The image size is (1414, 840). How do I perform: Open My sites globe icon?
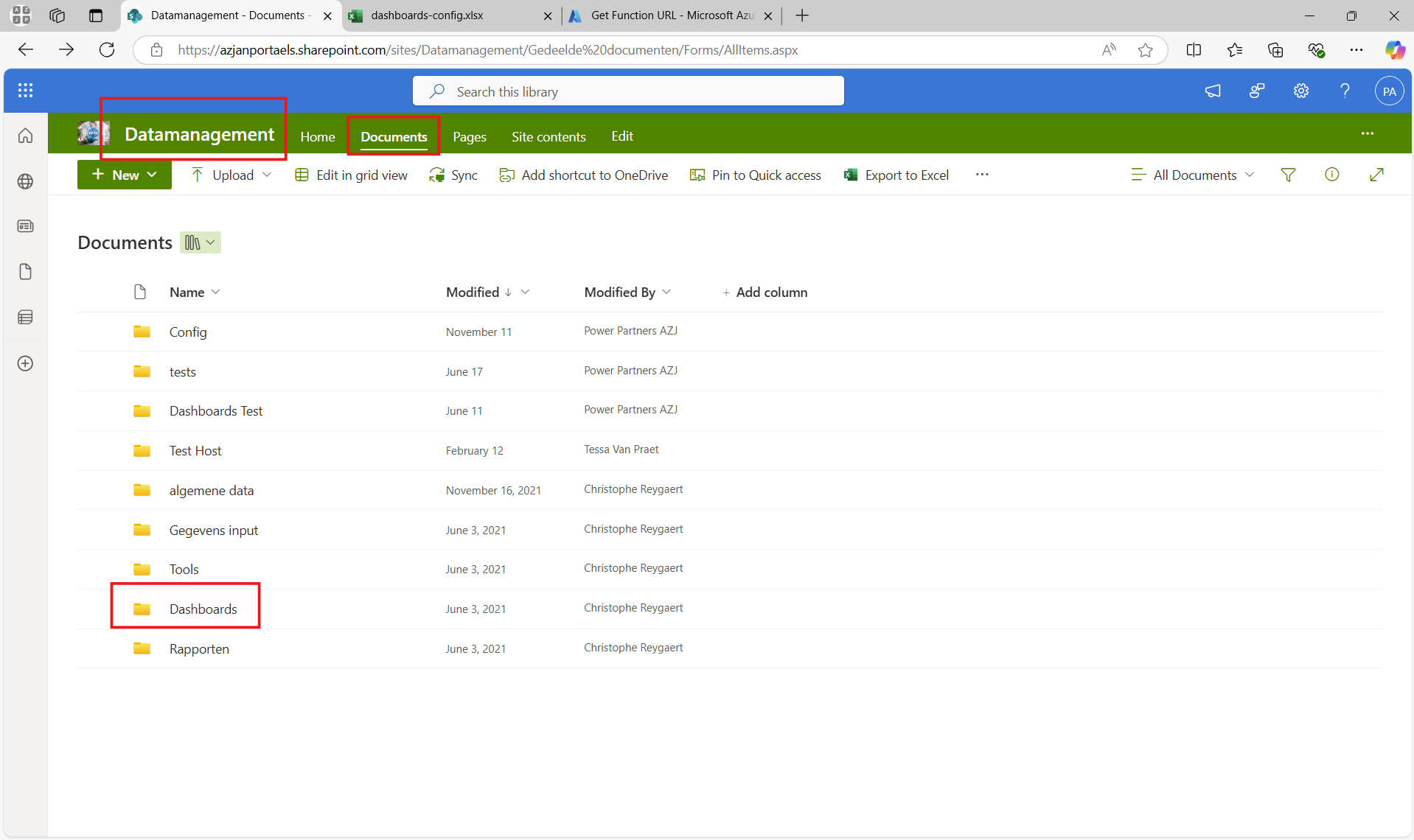click(x=26, y=181)
